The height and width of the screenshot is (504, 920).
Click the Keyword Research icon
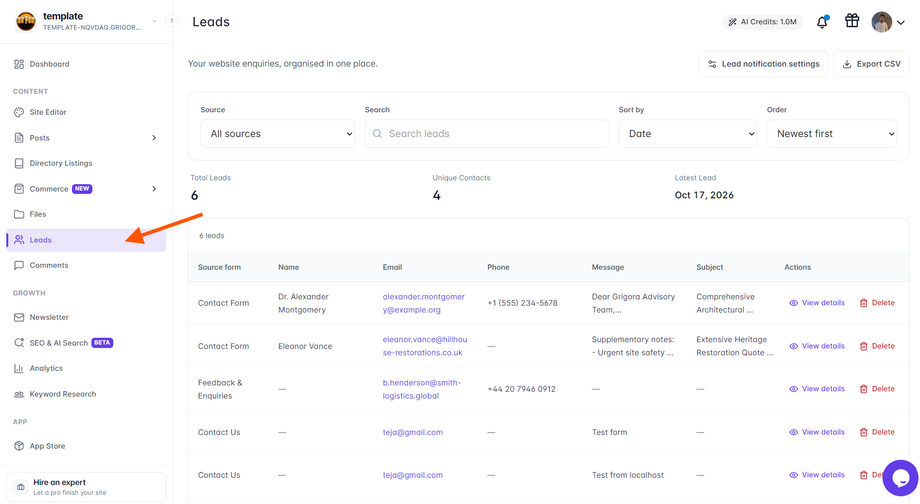point(19,394)
